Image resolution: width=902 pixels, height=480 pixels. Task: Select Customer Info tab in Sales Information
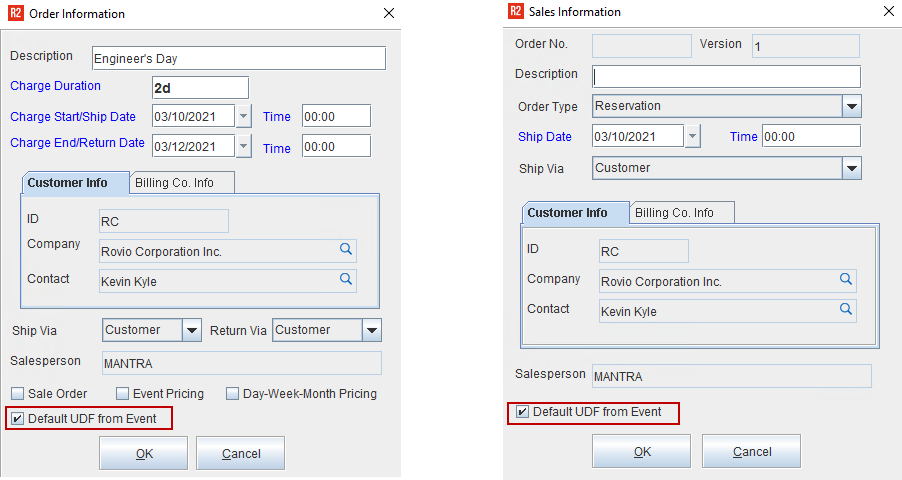[x=568, y=213]
